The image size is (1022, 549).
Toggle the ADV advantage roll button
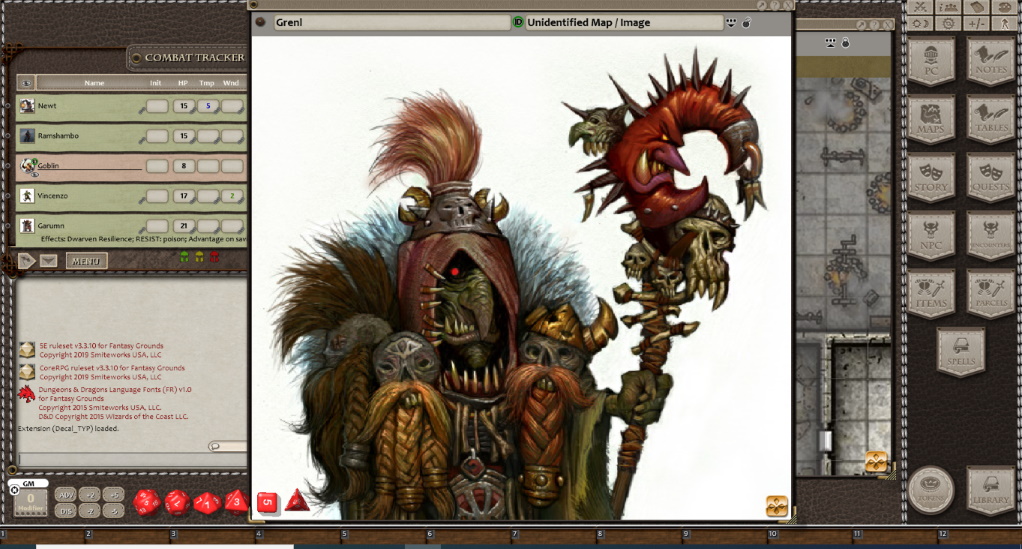click(x=65, y=495)
